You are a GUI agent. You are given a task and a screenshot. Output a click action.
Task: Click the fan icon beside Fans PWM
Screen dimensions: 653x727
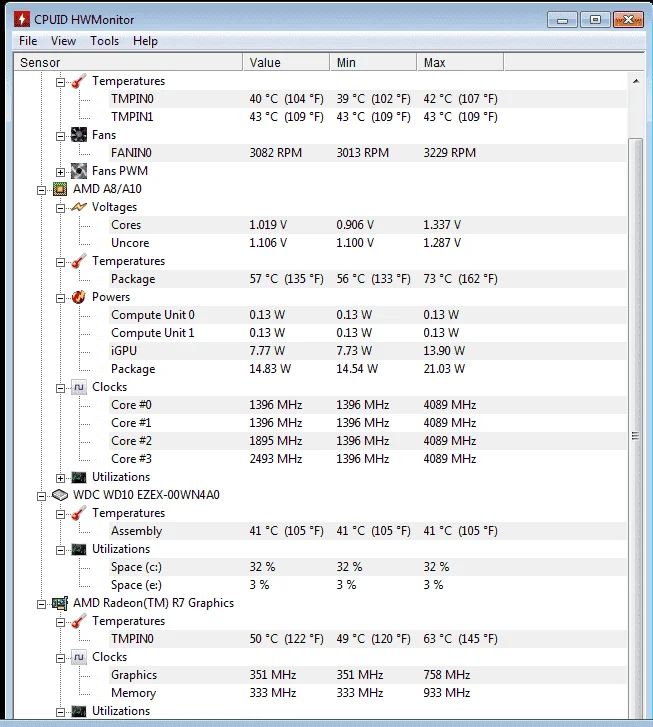pos(79,171)
